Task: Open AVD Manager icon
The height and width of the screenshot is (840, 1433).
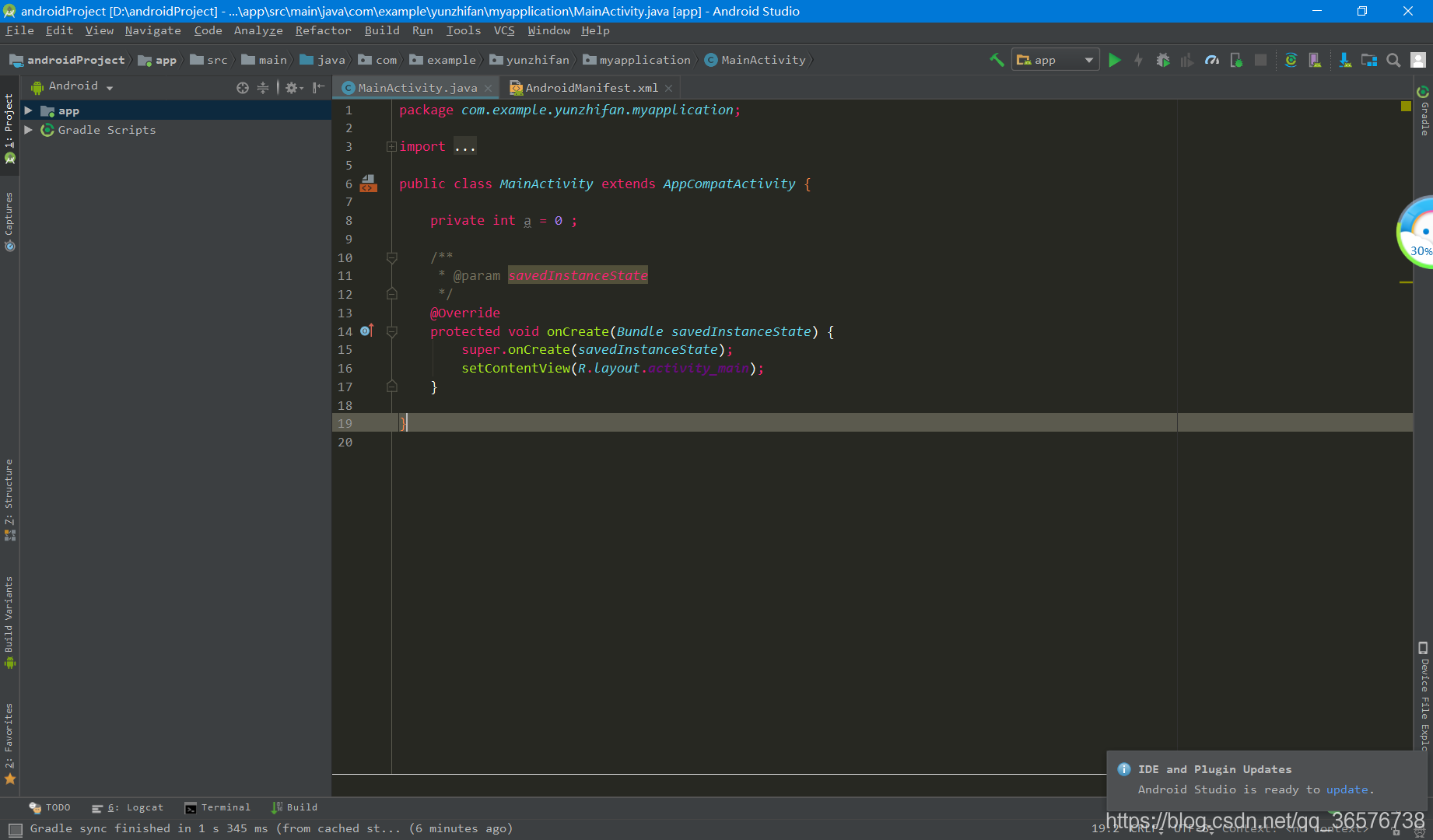Action: 1315,60
